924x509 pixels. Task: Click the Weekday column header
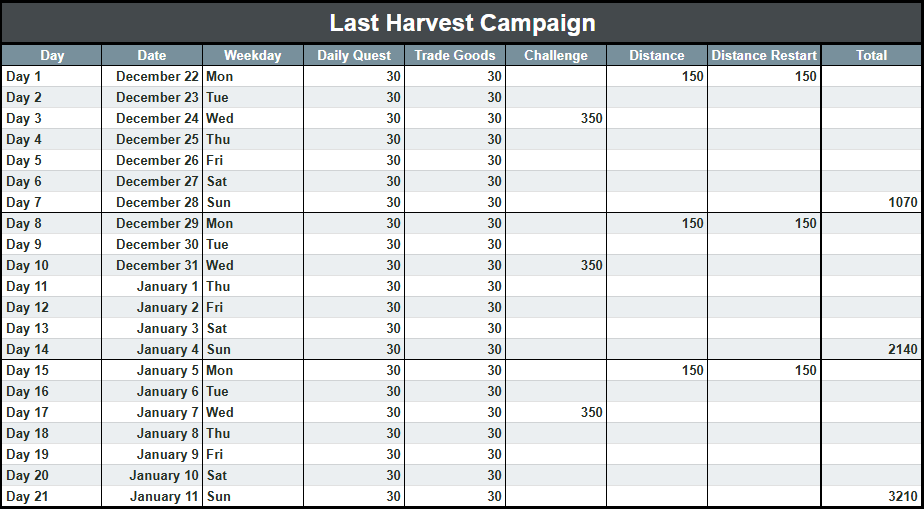[252, 55]
